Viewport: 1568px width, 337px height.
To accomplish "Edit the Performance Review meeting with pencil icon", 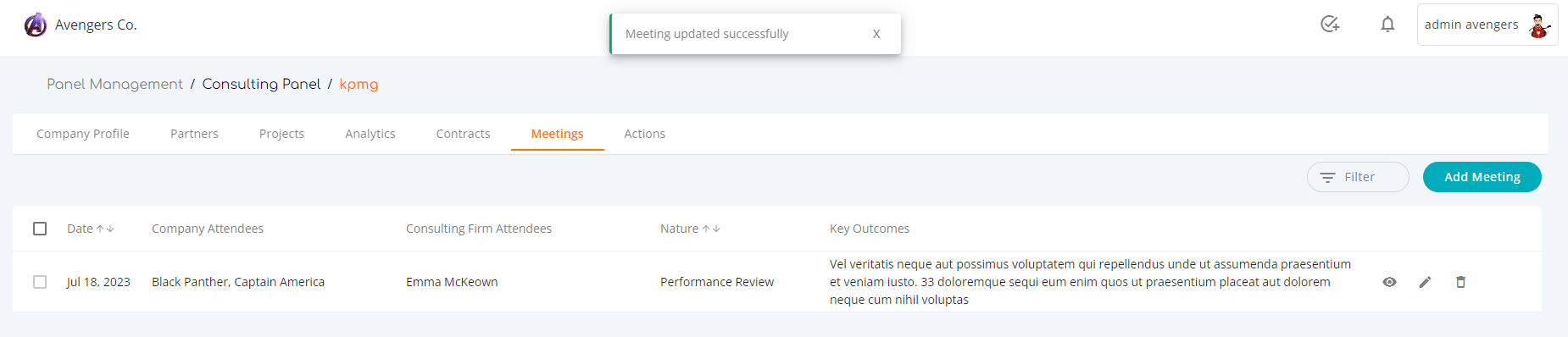I will point(1425,282).
